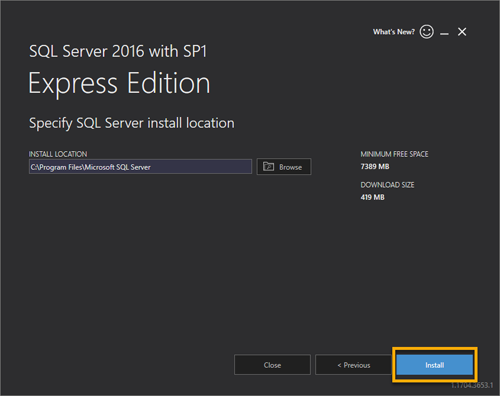Image resolution: width=500 pixels, height=396 pixels.
Task: Go back with the Previous button
Action: click(x=354, y=365)
